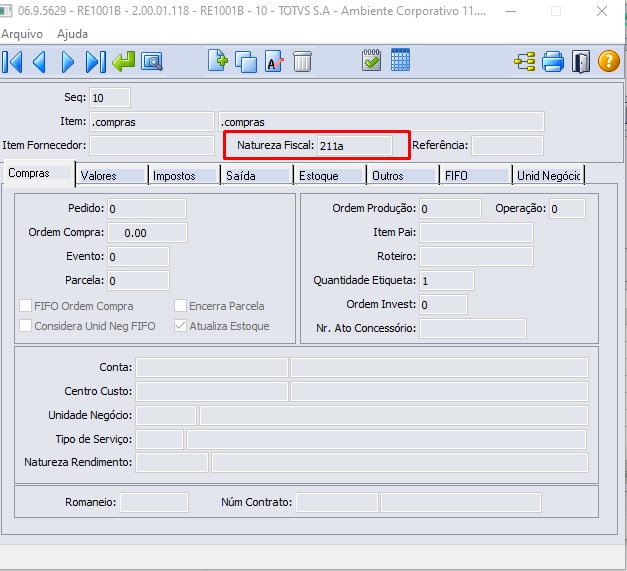627x571 pixels.
Task: Click the Centro Custo code field
Action: (212, 391)
